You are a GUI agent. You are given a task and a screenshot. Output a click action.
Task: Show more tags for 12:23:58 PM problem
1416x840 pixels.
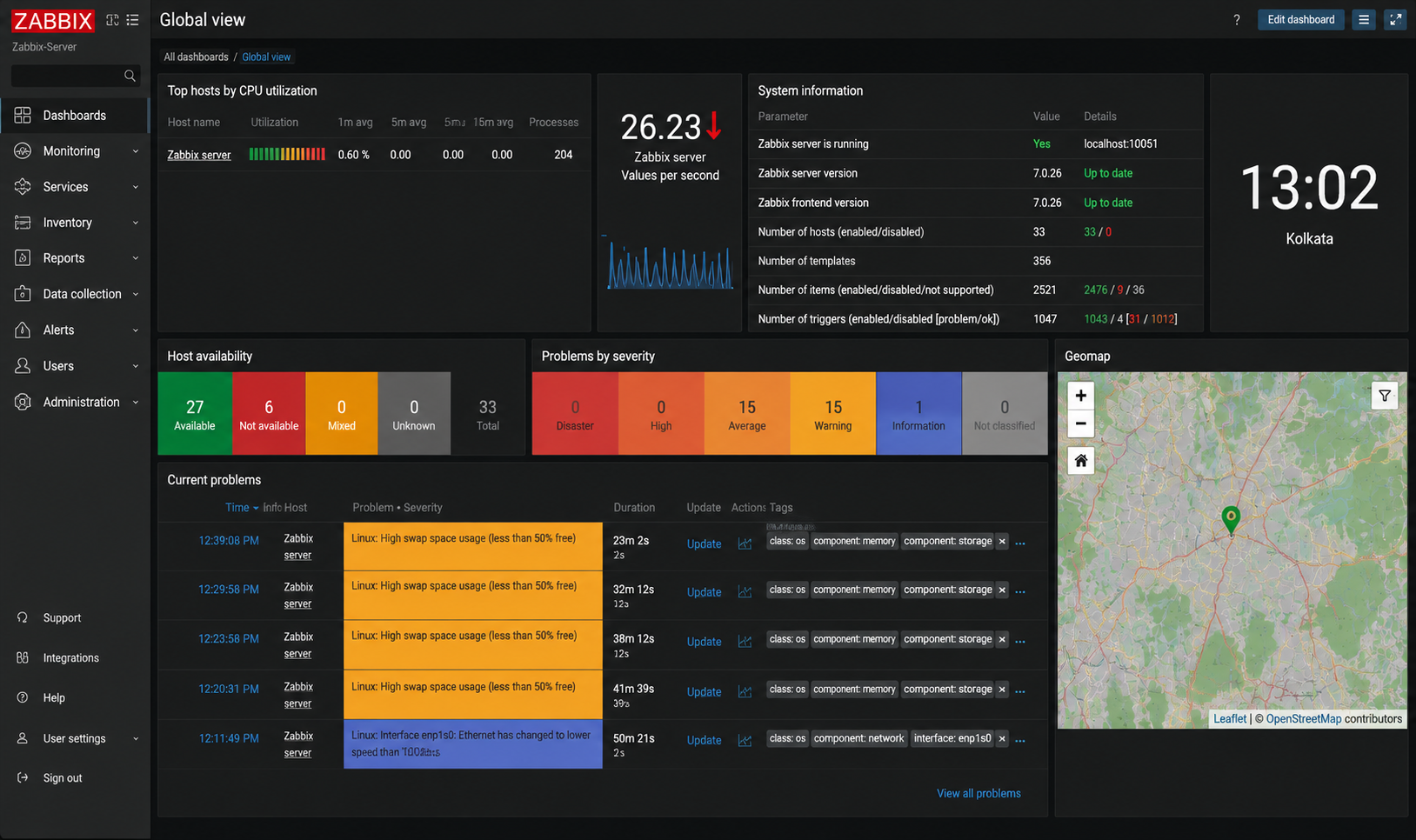(x=1020, y=642)
